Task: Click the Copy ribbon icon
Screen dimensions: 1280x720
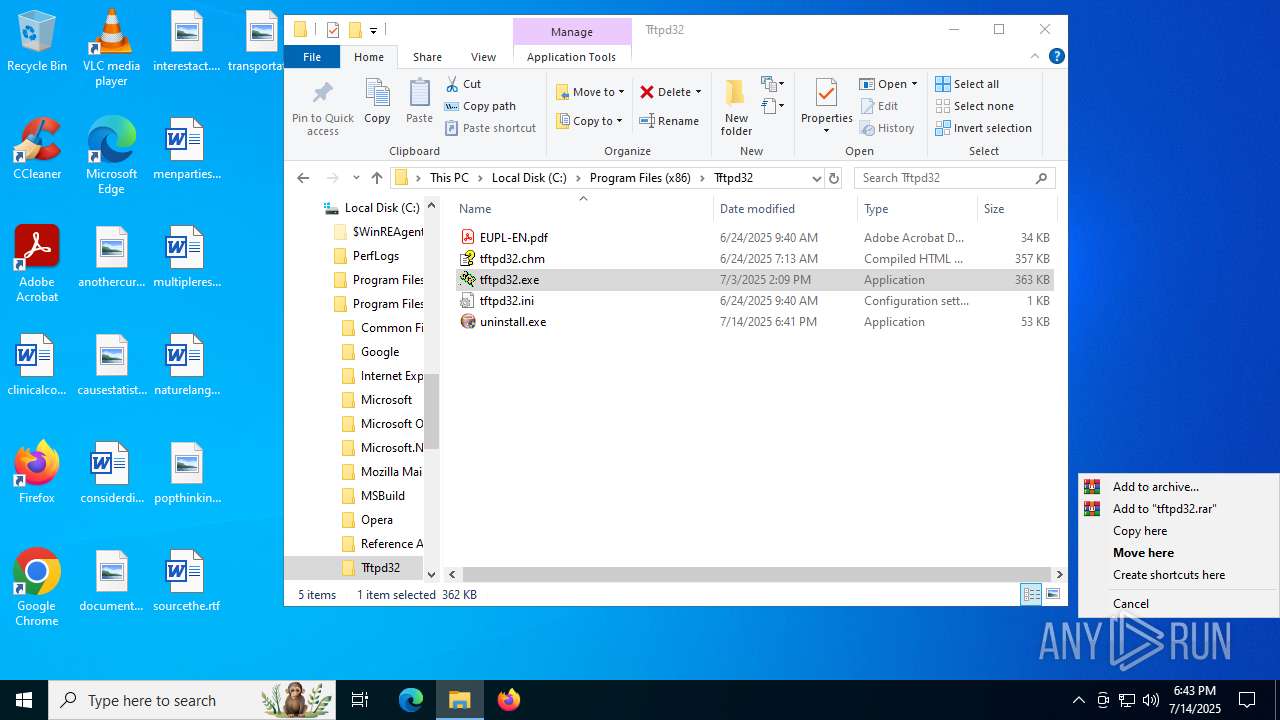Action: (x=377, y=102)
